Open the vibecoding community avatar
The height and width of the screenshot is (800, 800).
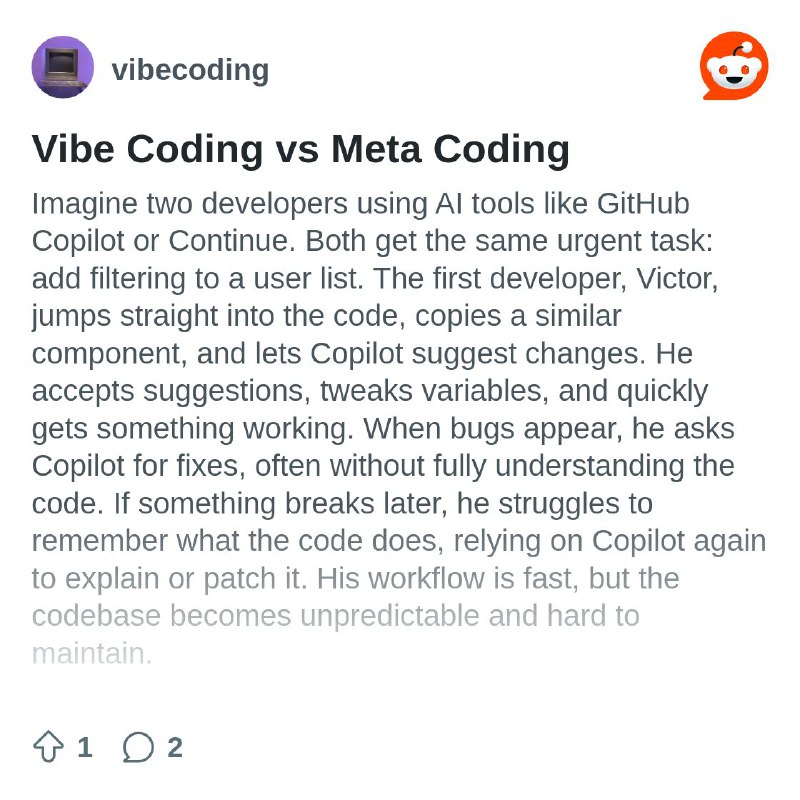pos(63,67)
